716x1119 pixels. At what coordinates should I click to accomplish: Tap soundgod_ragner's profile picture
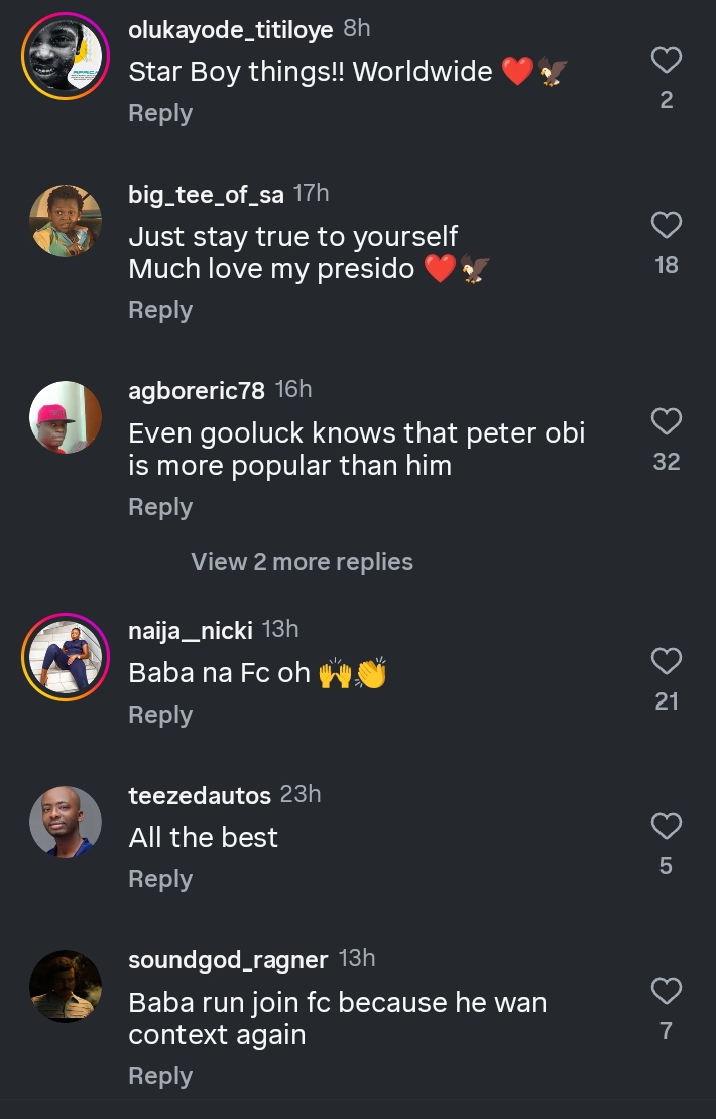[65, 986]
